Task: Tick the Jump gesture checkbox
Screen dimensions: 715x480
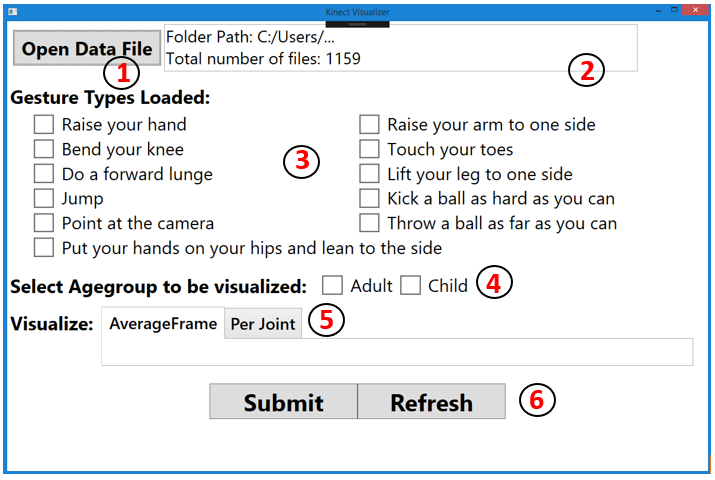Action: pos(44,198)
